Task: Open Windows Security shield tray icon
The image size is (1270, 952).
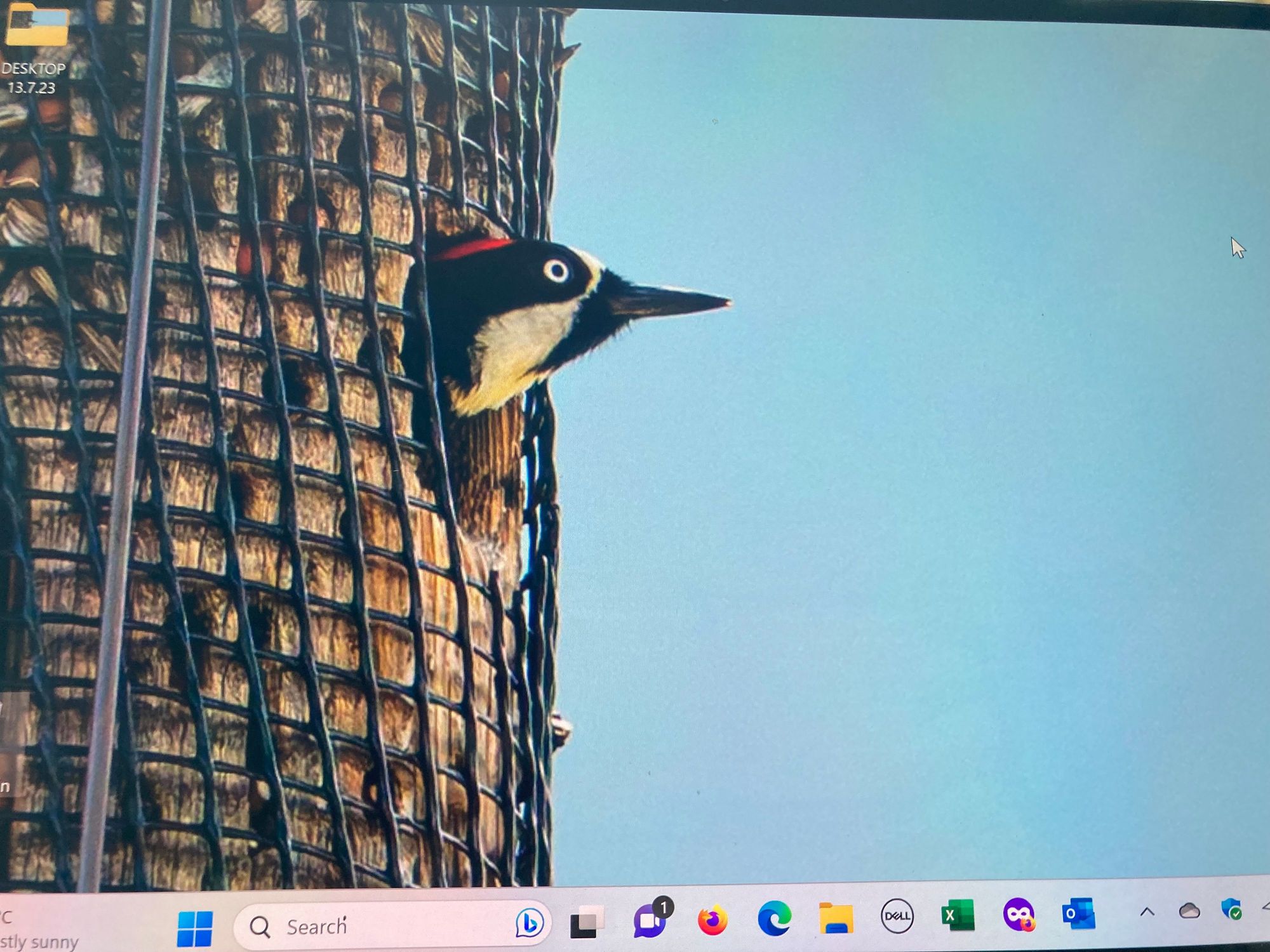Action: 1232,909
